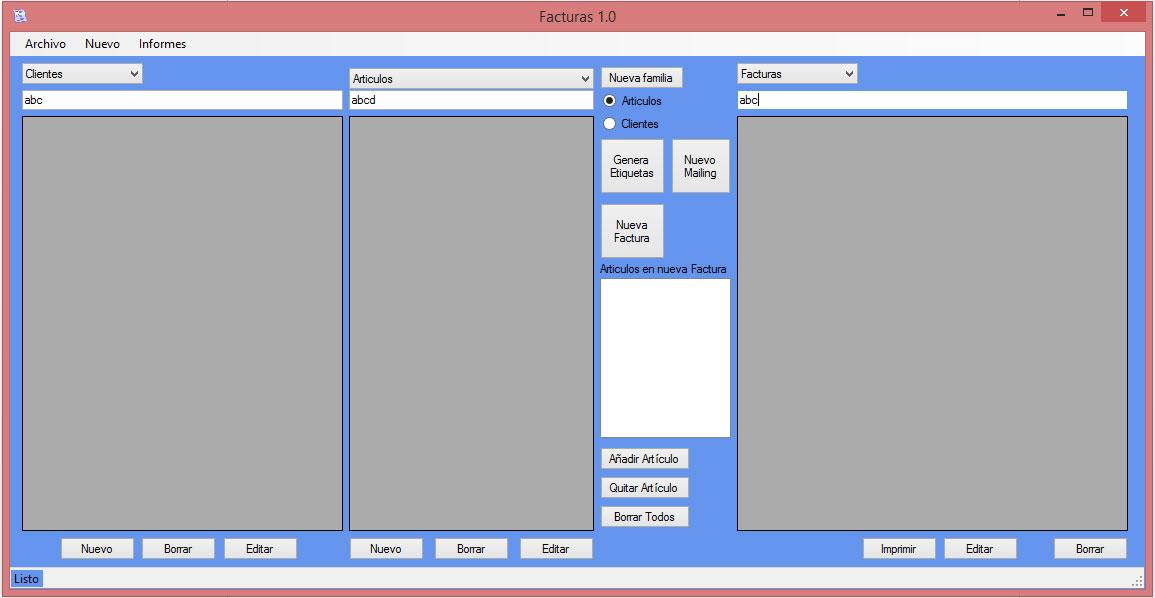
Task: Close the Facturas 1.0 window
Action: (1123, 13)
